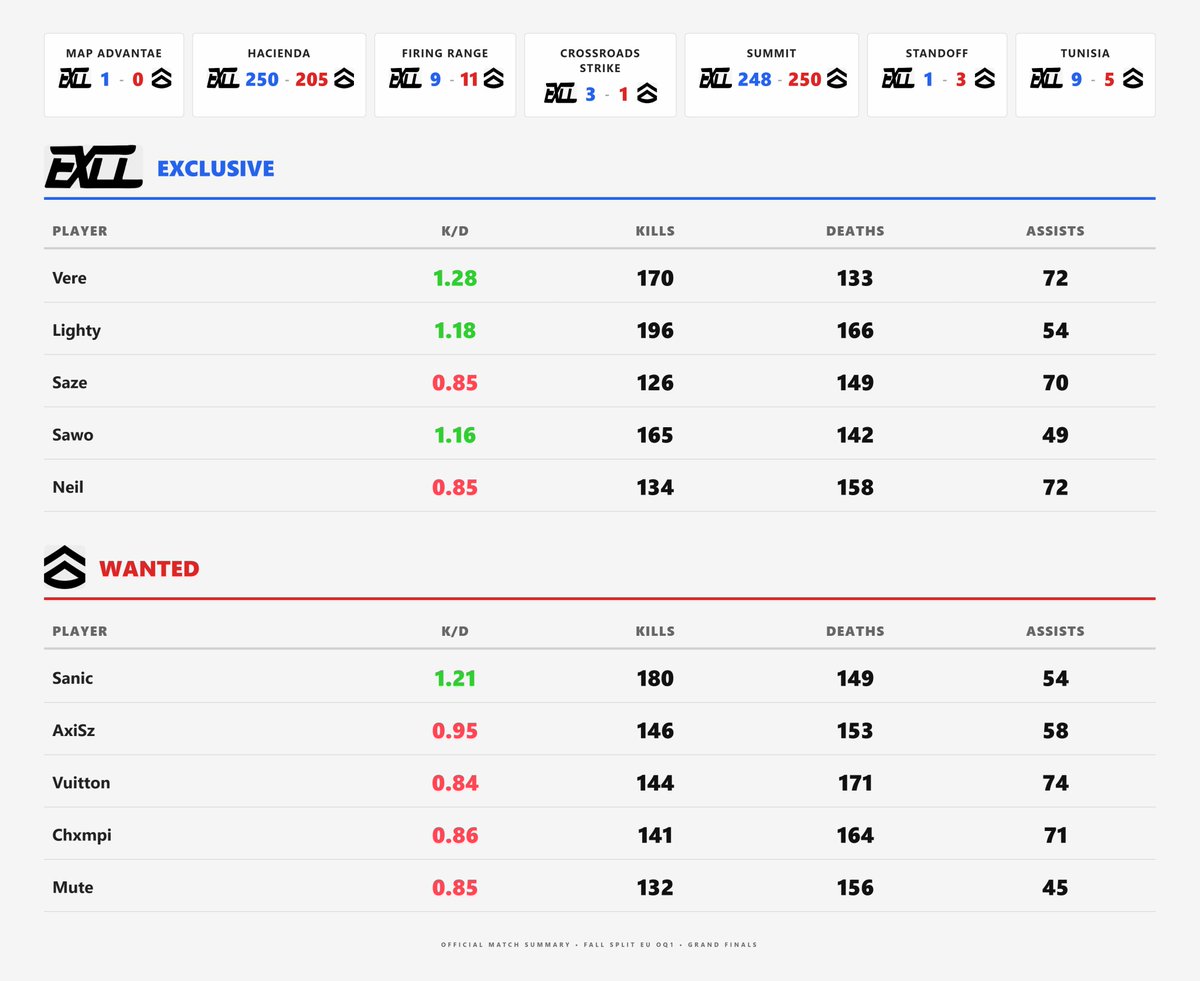
Task: Click the Wanted chevron logo in Hacienda card
Action: click(345, 79)
